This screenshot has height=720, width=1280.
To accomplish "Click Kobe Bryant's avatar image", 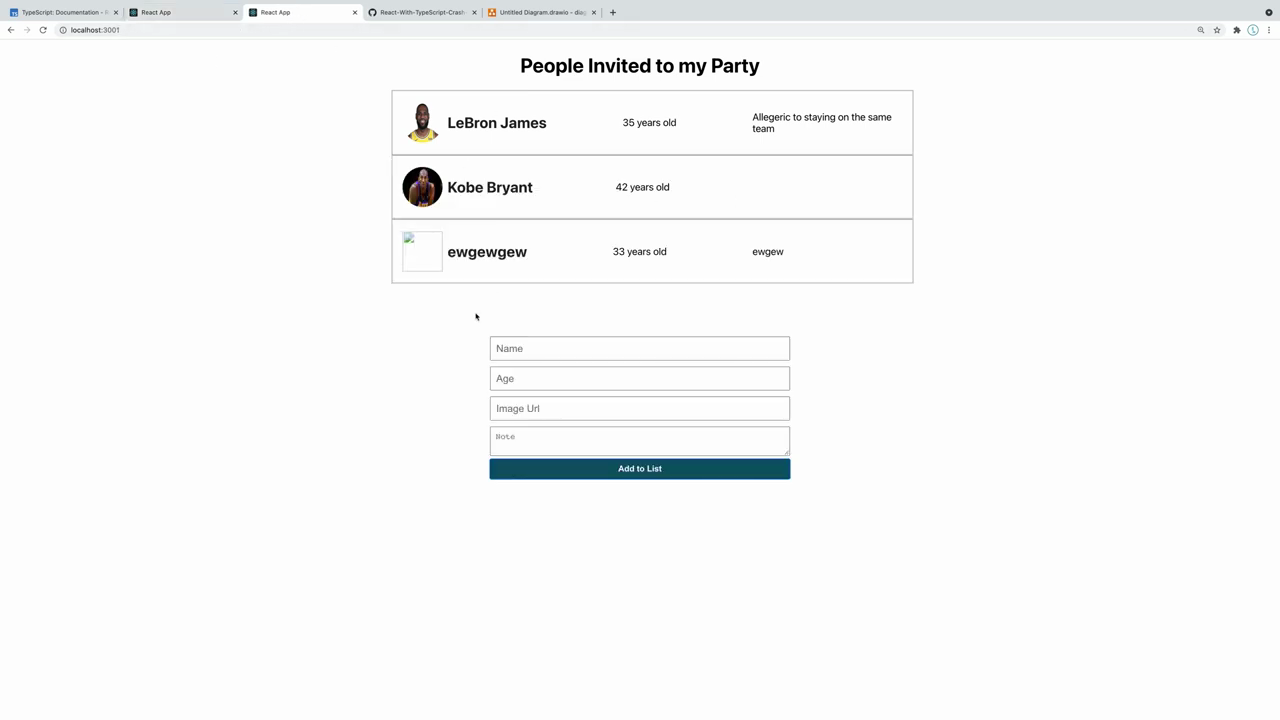I will tap(422, 187).
